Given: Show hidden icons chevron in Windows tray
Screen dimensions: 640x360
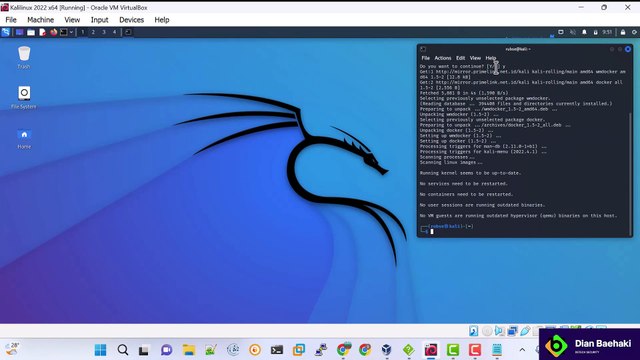Looking at the screenshot, I should pyautogui.click(x=522, y=350).
